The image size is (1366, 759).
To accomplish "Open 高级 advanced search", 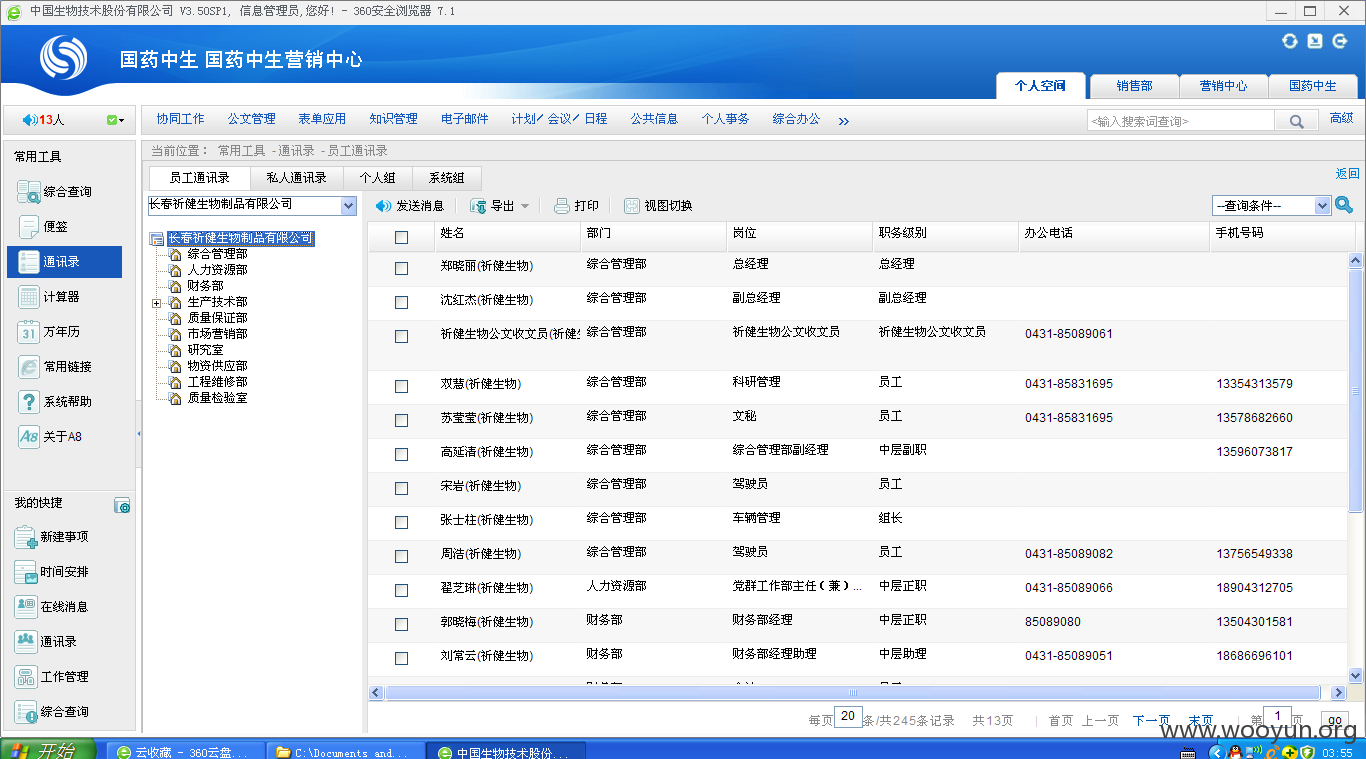I will 1341,119.
